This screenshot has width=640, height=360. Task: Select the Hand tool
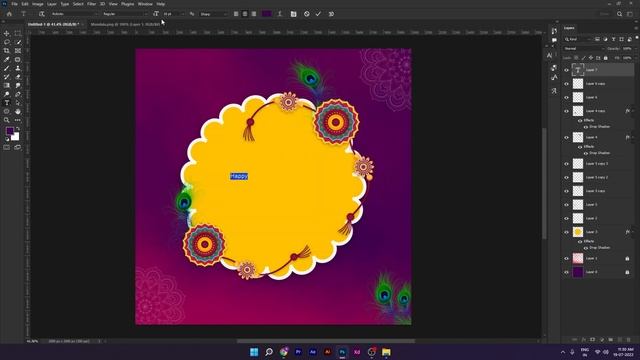tap(18, 111)
